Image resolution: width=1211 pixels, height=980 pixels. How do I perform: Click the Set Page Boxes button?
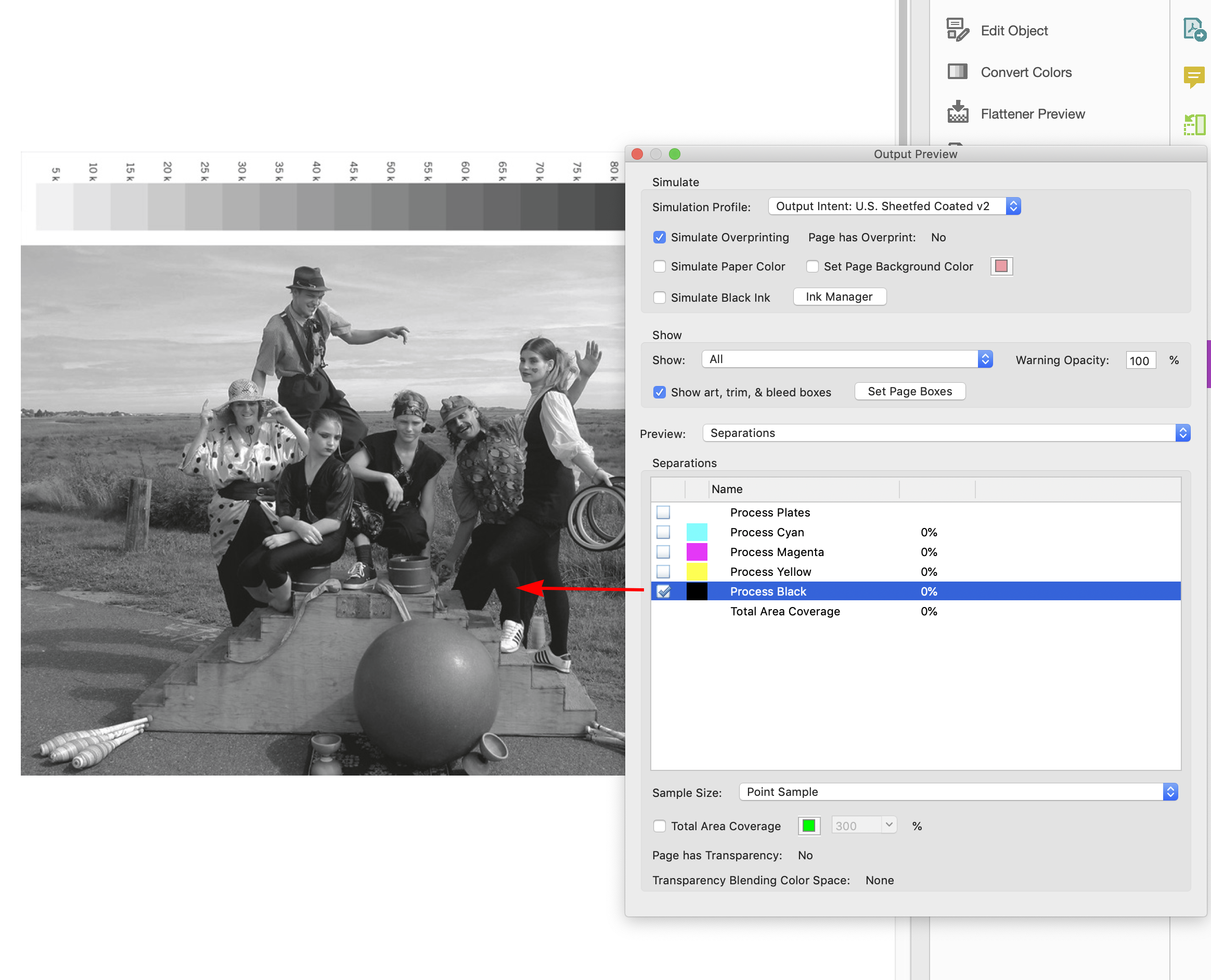(909, 391)
